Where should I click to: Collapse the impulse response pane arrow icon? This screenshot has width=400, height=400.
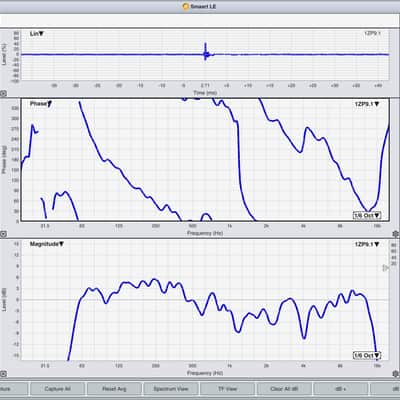[x=3, y=94]
